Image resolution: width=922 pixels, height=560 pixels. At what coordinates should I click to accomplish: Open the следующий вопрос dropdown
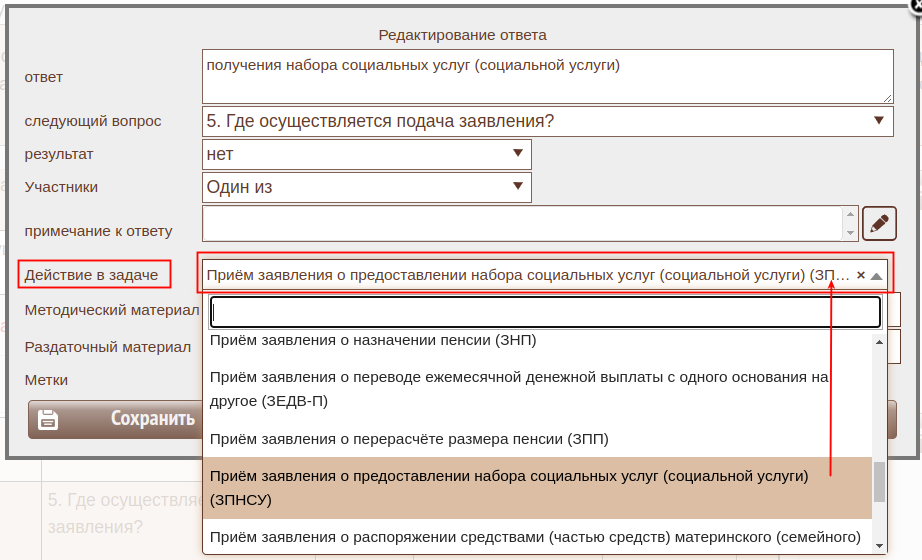coord(878,121)
